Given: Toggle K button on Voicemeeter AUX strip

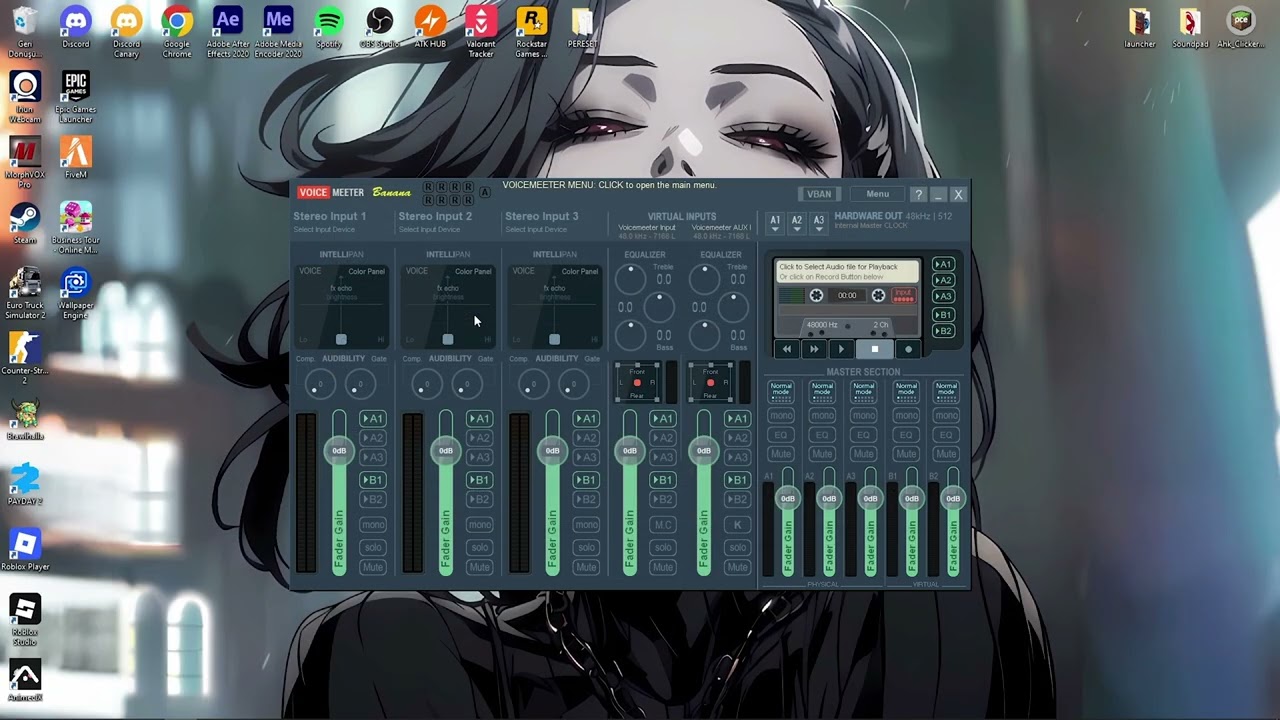Looking at the screenshot, I should (x=737, y=524).
